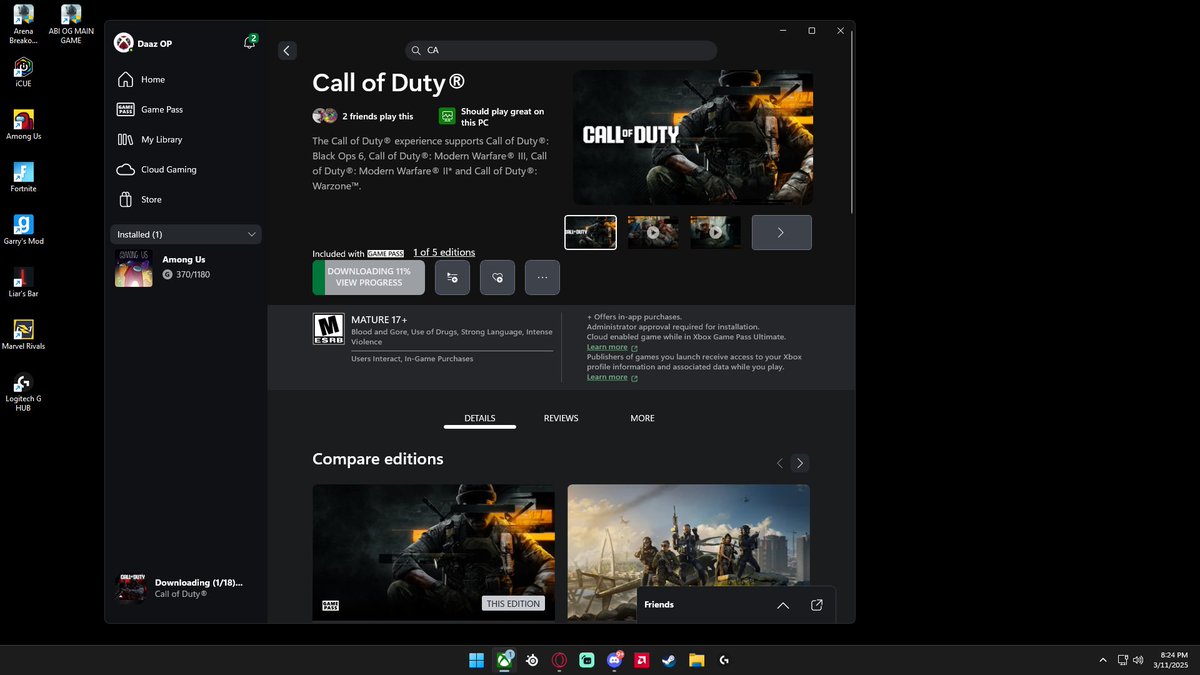Collapse the Installed (1) section
The width and height of the screenshot is (1200, 675).
(186, 234)
